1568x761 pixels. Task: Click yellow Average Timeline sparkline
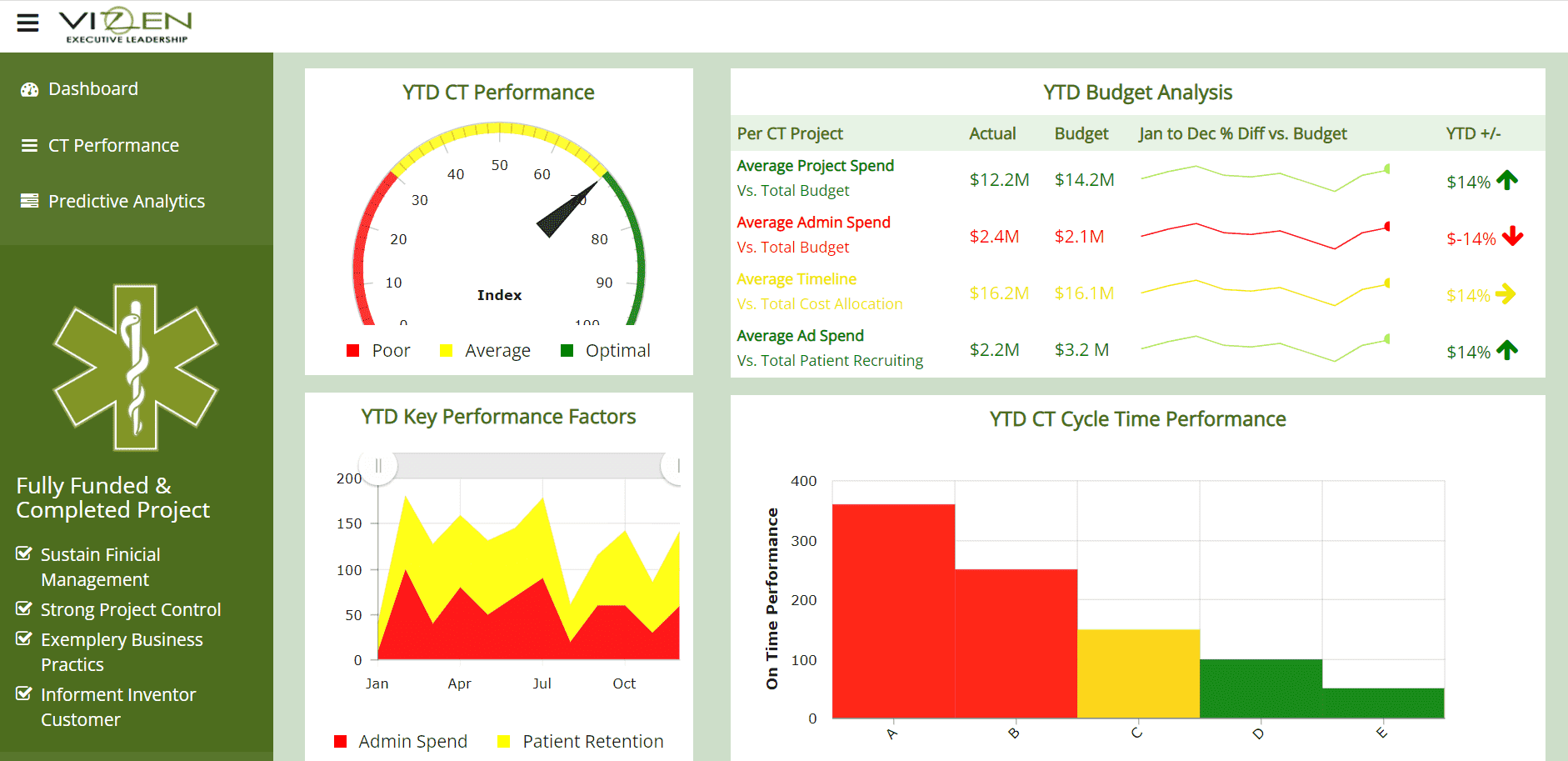pyautogui.click(x=1265, y=293)
